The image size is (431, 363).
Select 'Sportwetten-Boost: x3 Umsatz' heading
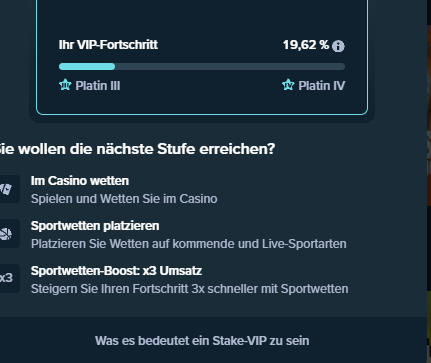click(116, 271)
